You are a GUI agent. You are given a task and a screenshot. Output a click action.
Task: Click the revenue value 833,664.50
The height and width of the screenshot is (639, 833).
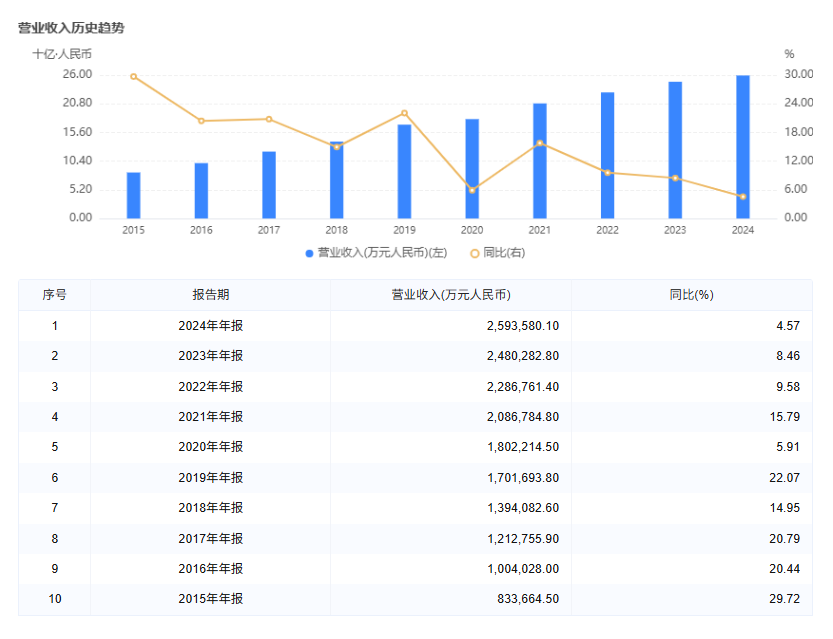528,599
